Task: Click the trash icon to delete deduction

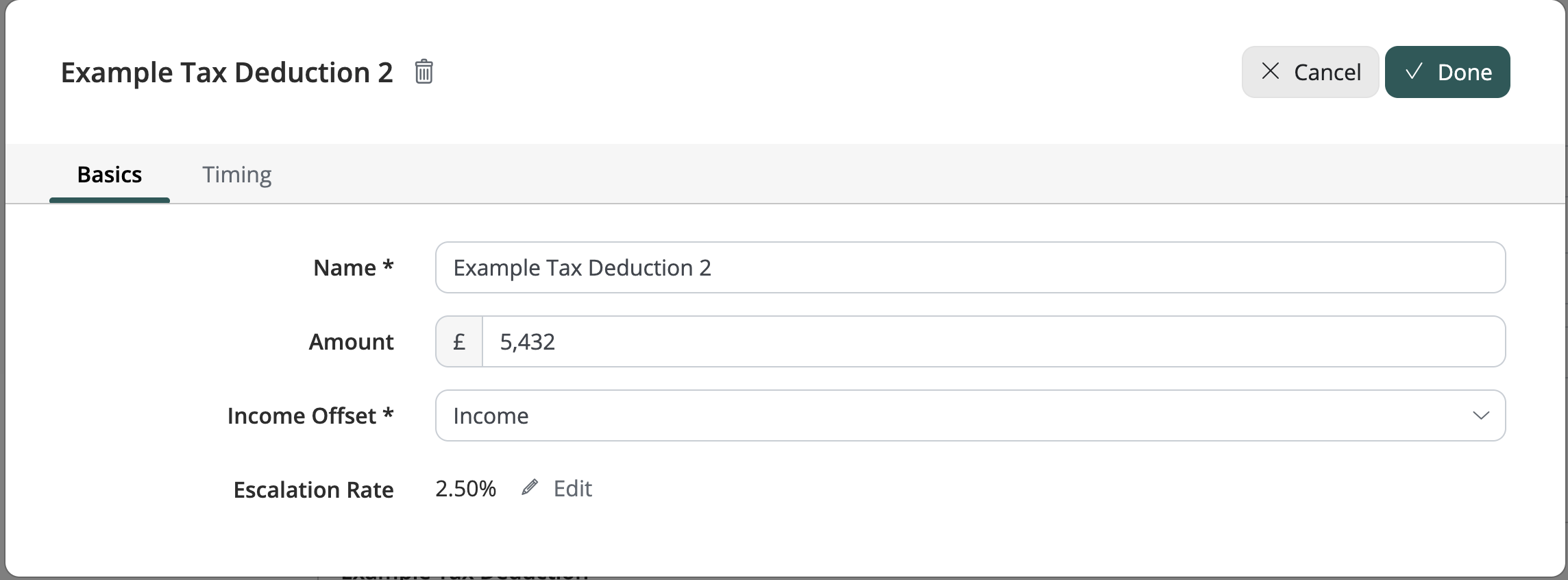Action: [x=424, y=72]
